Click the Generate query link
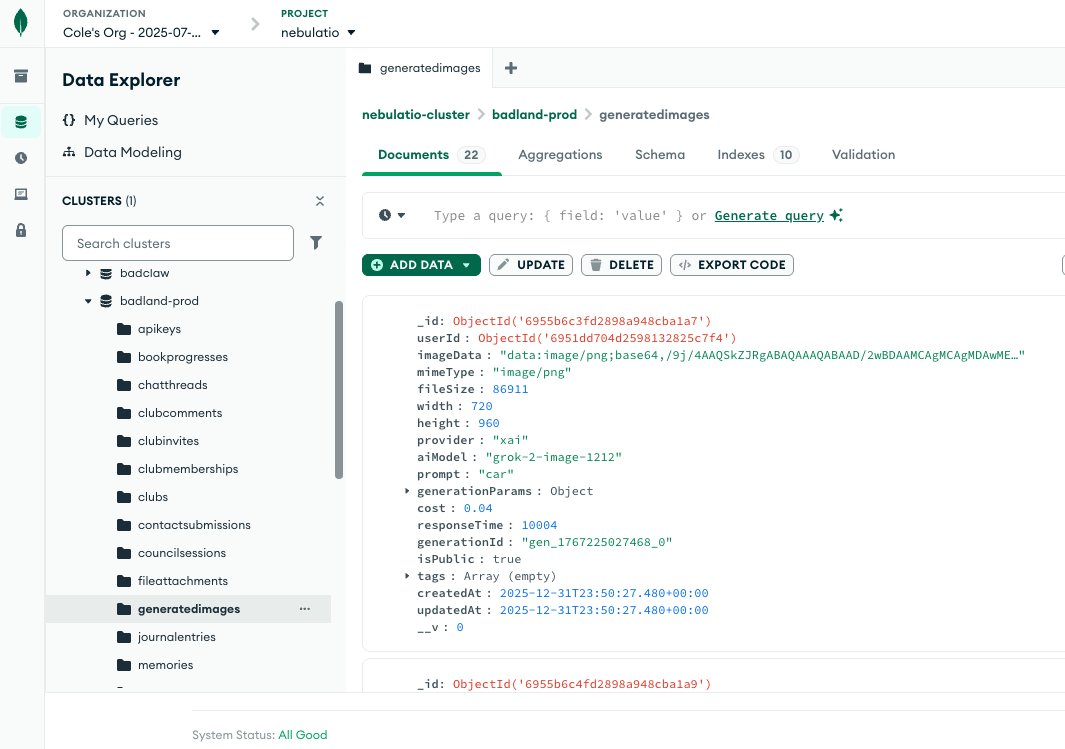Viewport: 1065px width, 749px height. coord(769,214)
